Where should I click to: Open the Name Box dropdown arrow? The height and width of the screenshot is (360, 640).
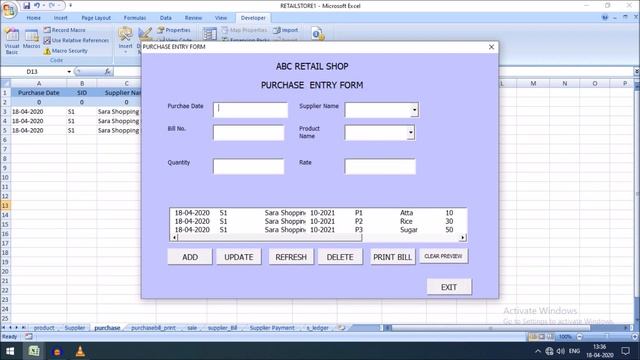(69, 71)
